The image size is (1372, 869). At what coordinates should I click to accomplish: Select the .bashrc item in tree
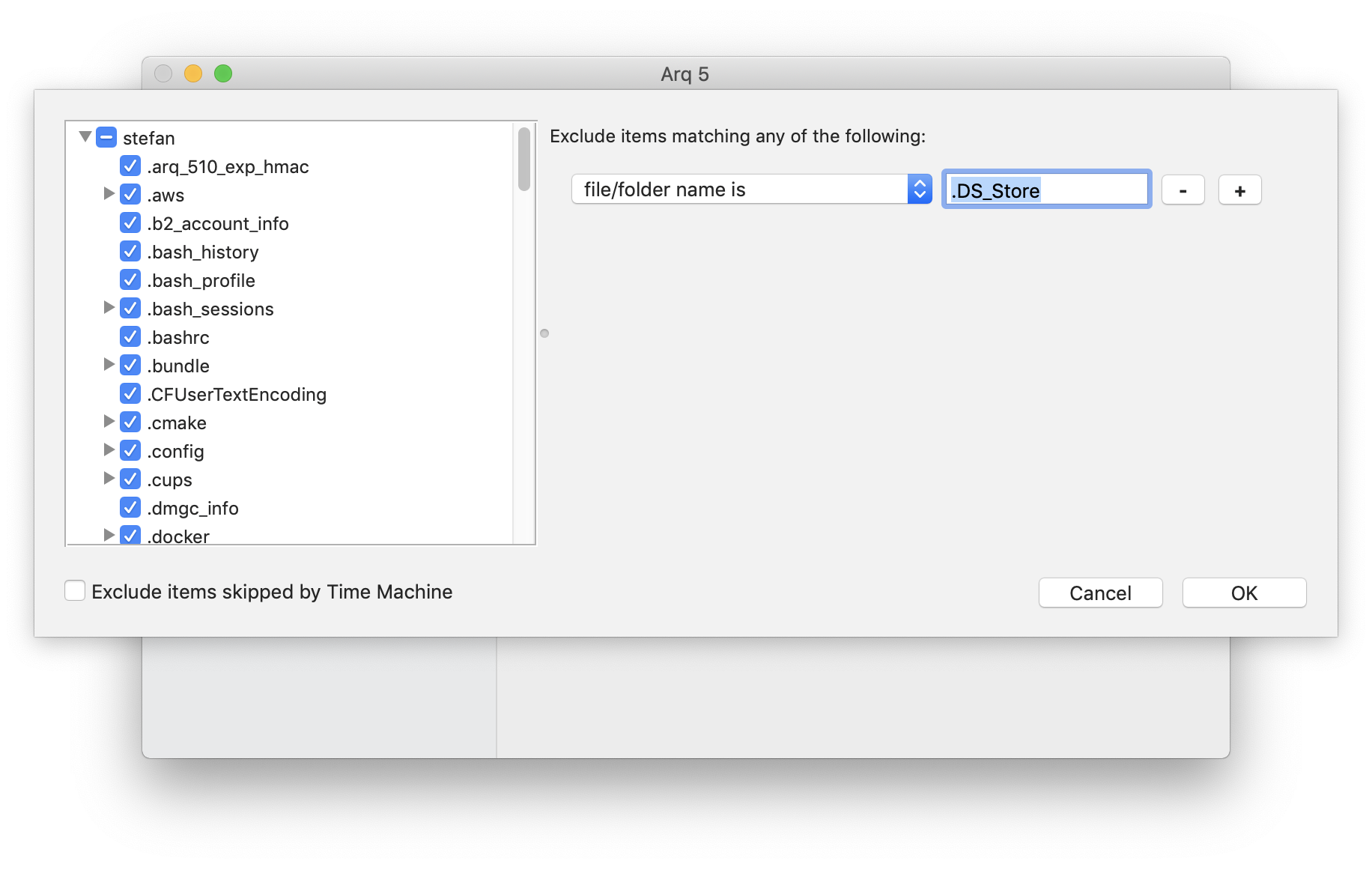point(178,338)
